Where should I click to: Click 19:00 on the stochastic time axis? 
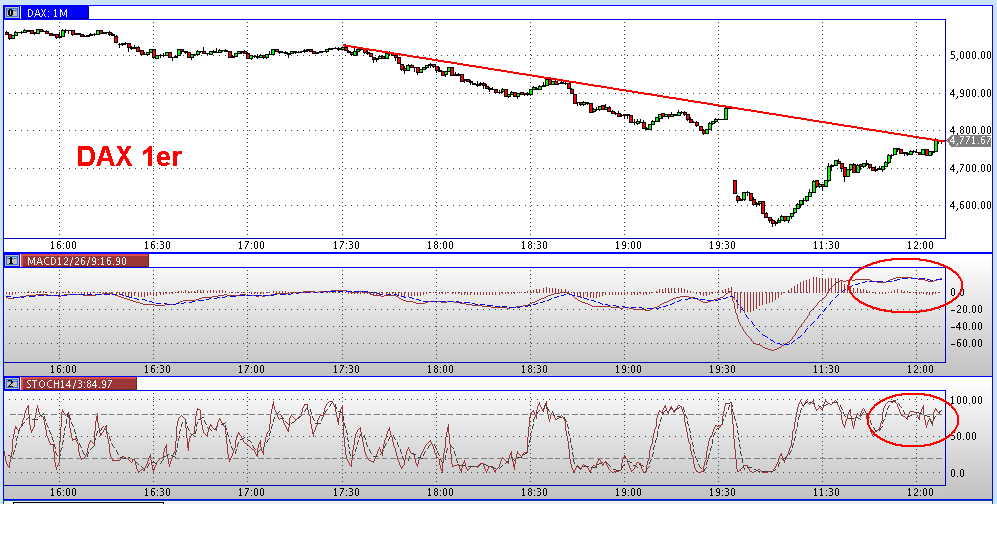pyautogui.click(x=628, y=492)
